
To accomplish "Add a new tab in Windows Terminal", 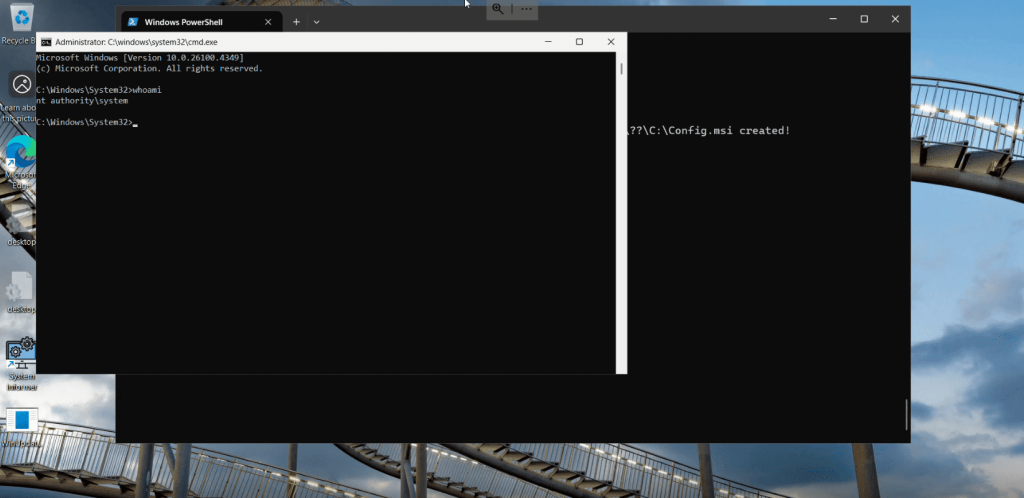I will point(296,22).
